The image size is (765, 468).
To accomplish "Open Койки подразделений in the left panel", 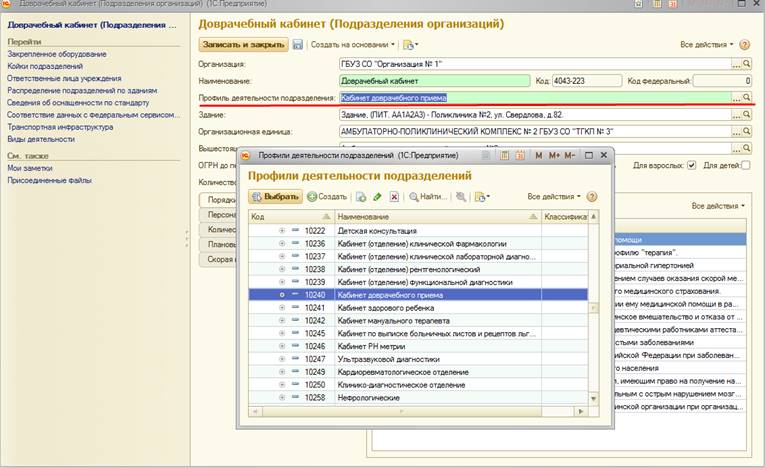I will [x=43, y=65].
